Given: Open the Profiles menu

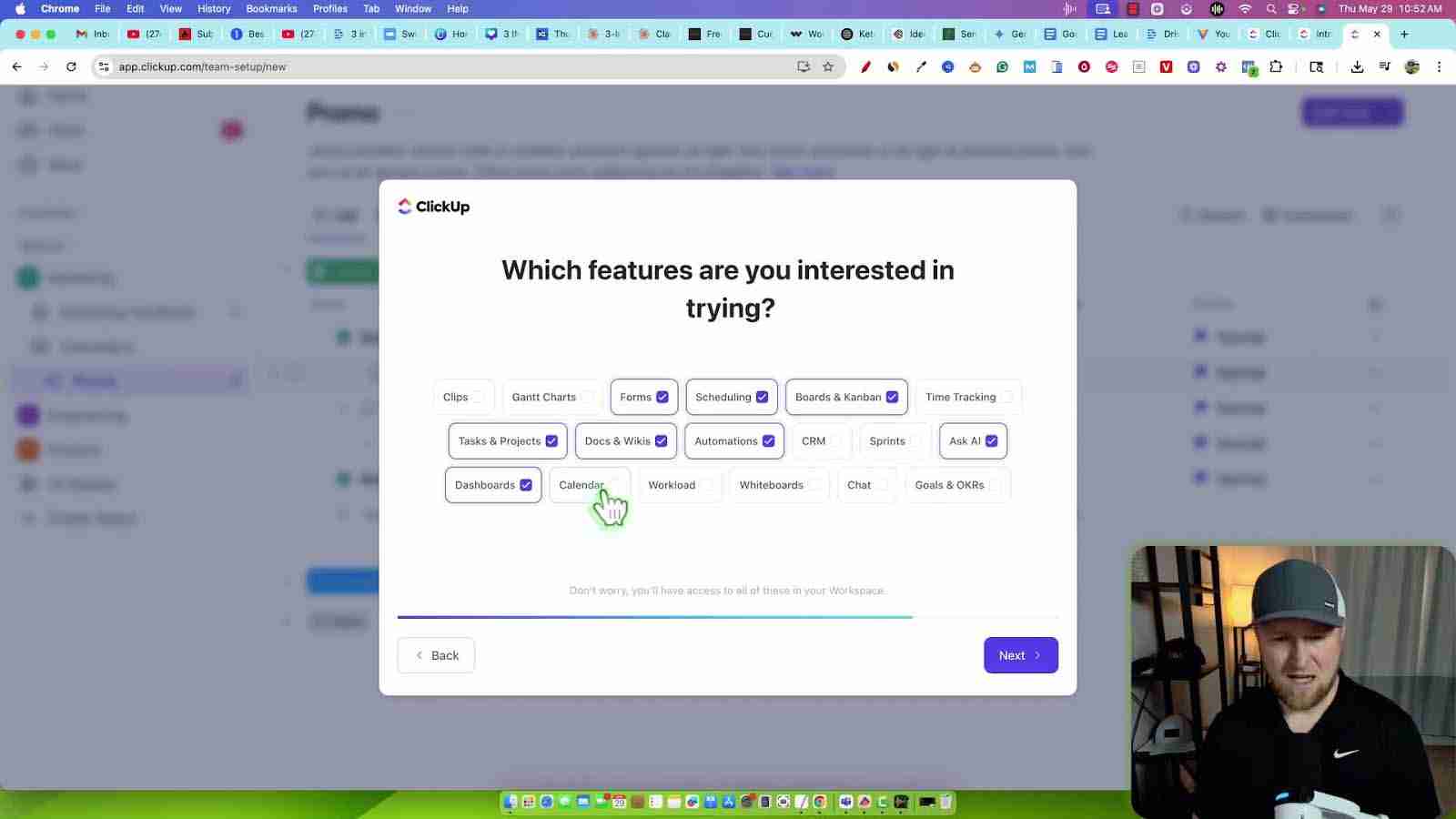Looking at the screenshot, I should coord(330,8).
